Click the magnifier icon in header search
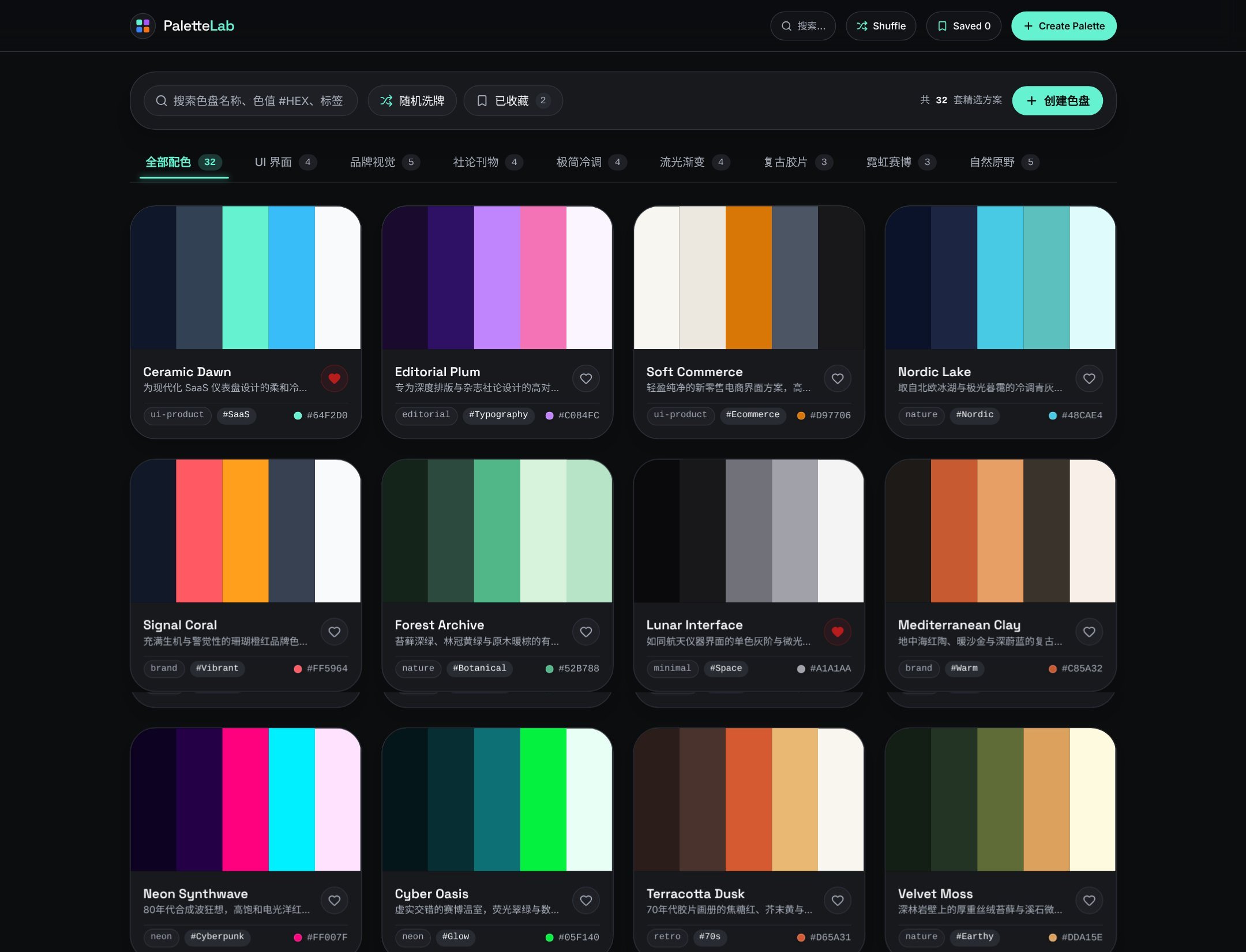Image resolution: width=1246 pixels, height=952 pixels. pos(786,26)
